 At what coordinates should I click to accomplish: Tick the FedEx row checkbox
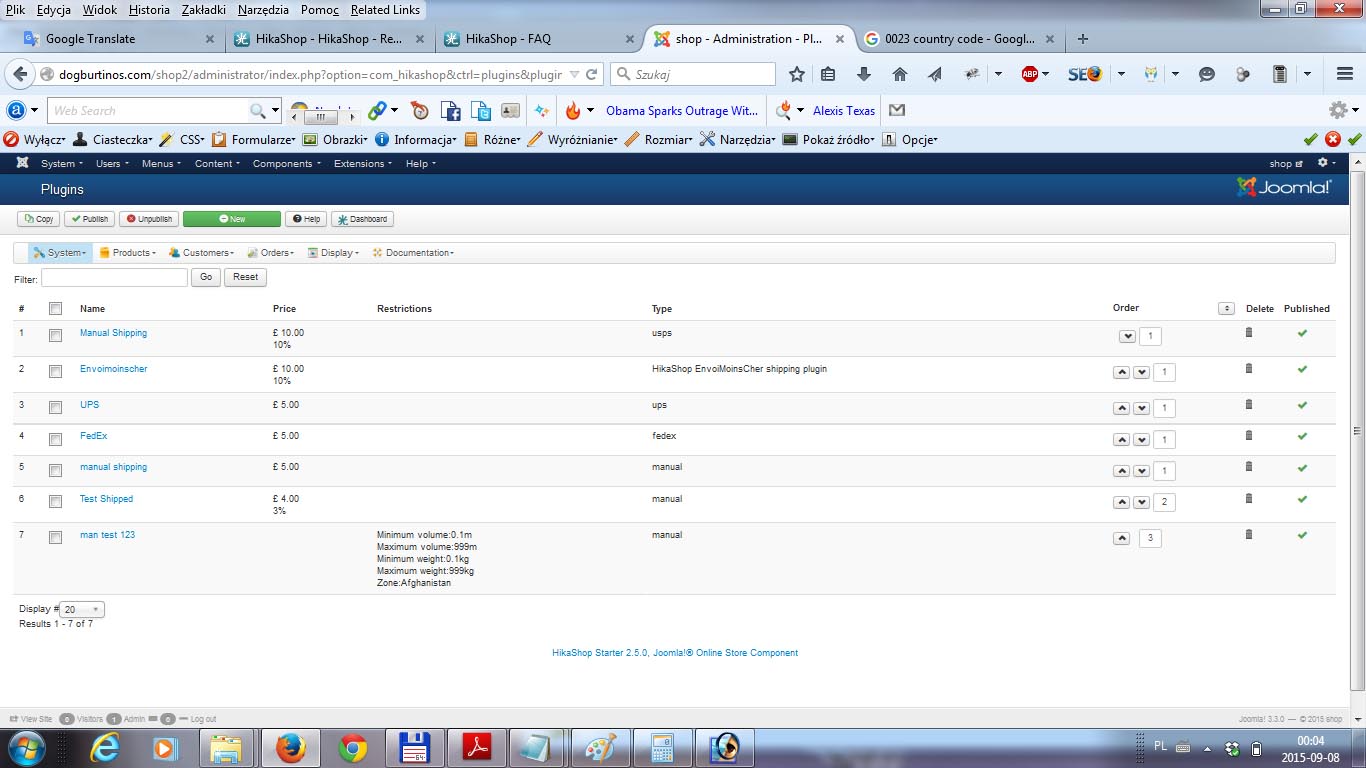(56, 438)
